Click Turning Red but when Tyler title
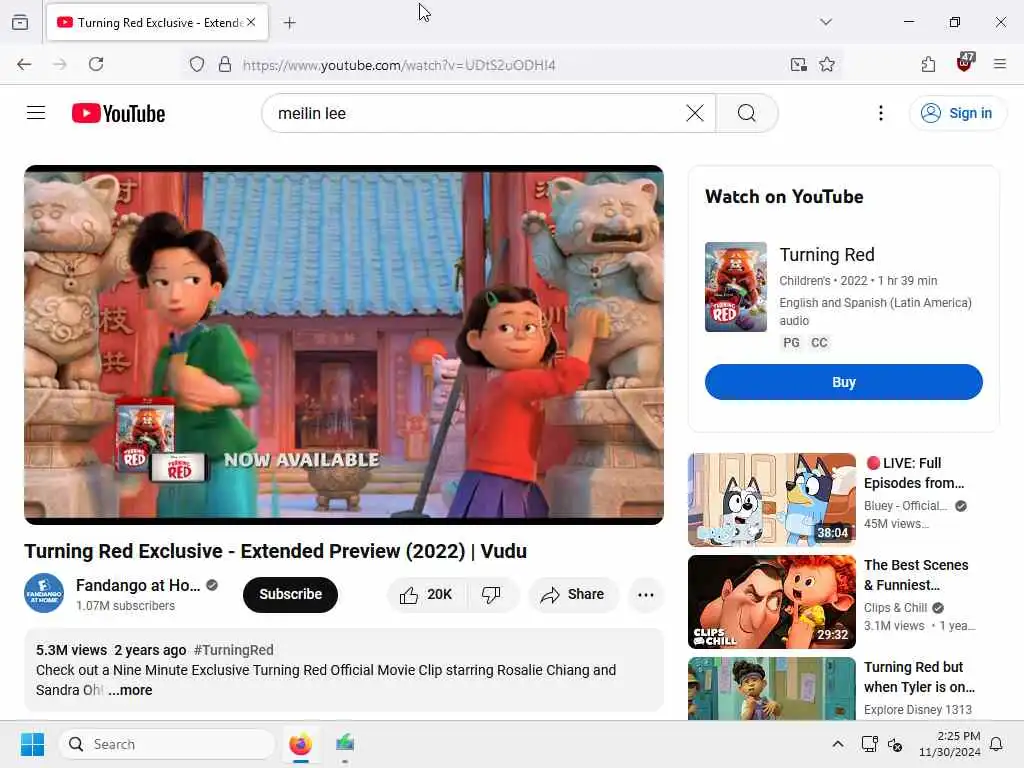Image resolution: width=1024 pixels, height=768 pixels. coord(919,677)
